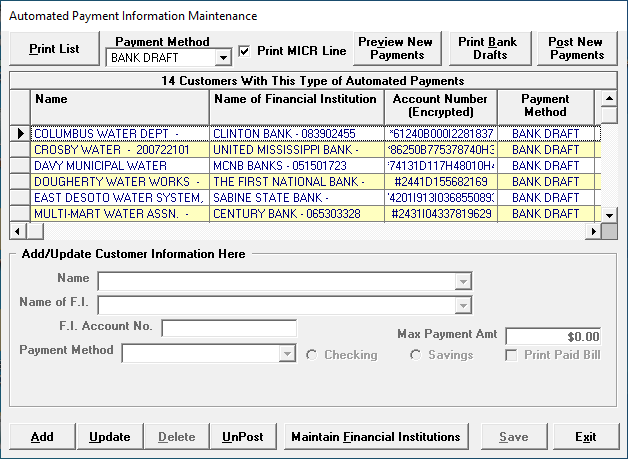Click Preview New Payments button
628x459 pixels.
(x=397, y=49)
